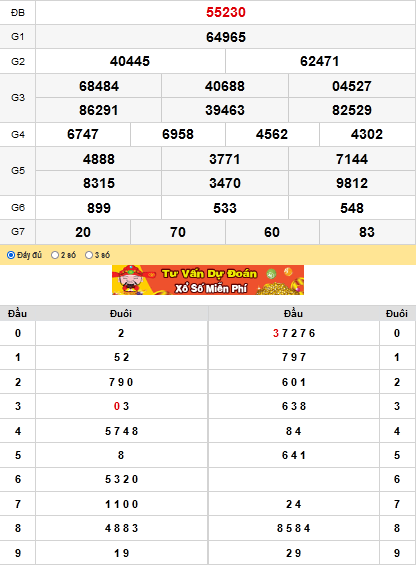The image size is (417, 566).
Task: Click G7 number 60
Action: (272, 232)
